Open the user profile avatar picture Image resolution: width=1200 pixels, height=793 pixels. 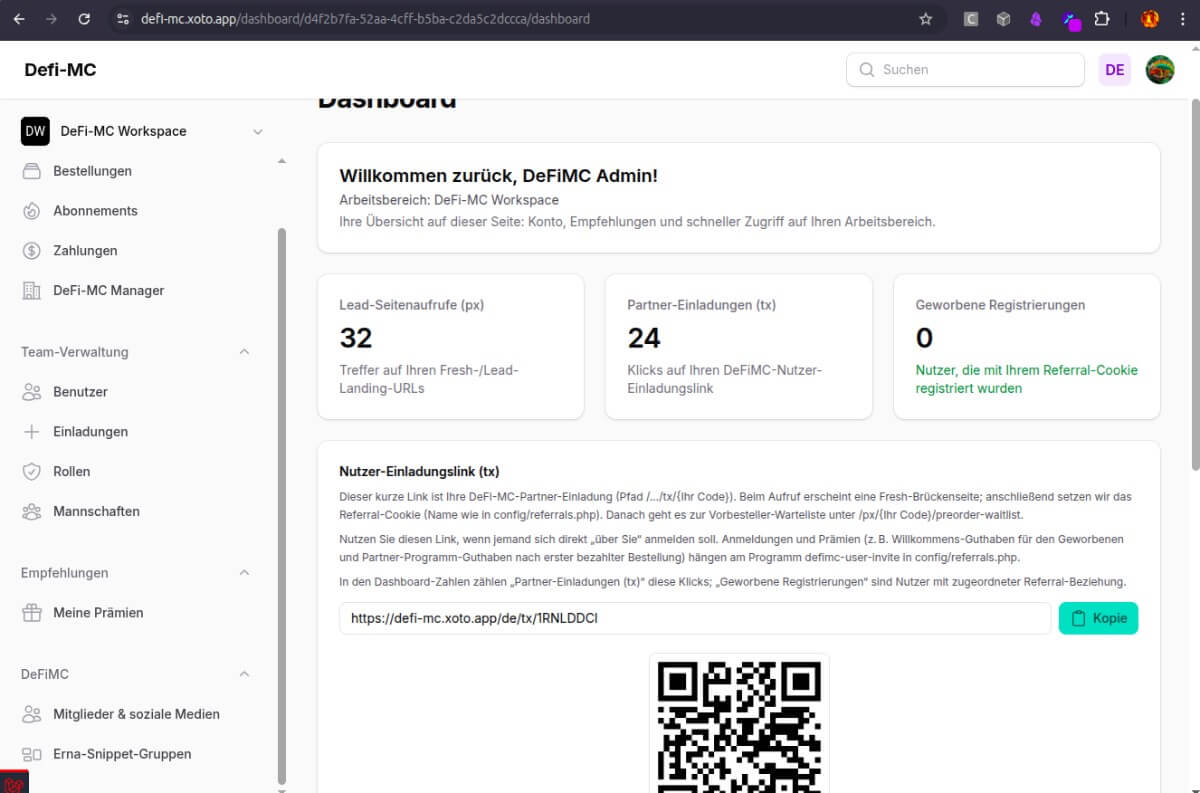tap(1160, 70)
